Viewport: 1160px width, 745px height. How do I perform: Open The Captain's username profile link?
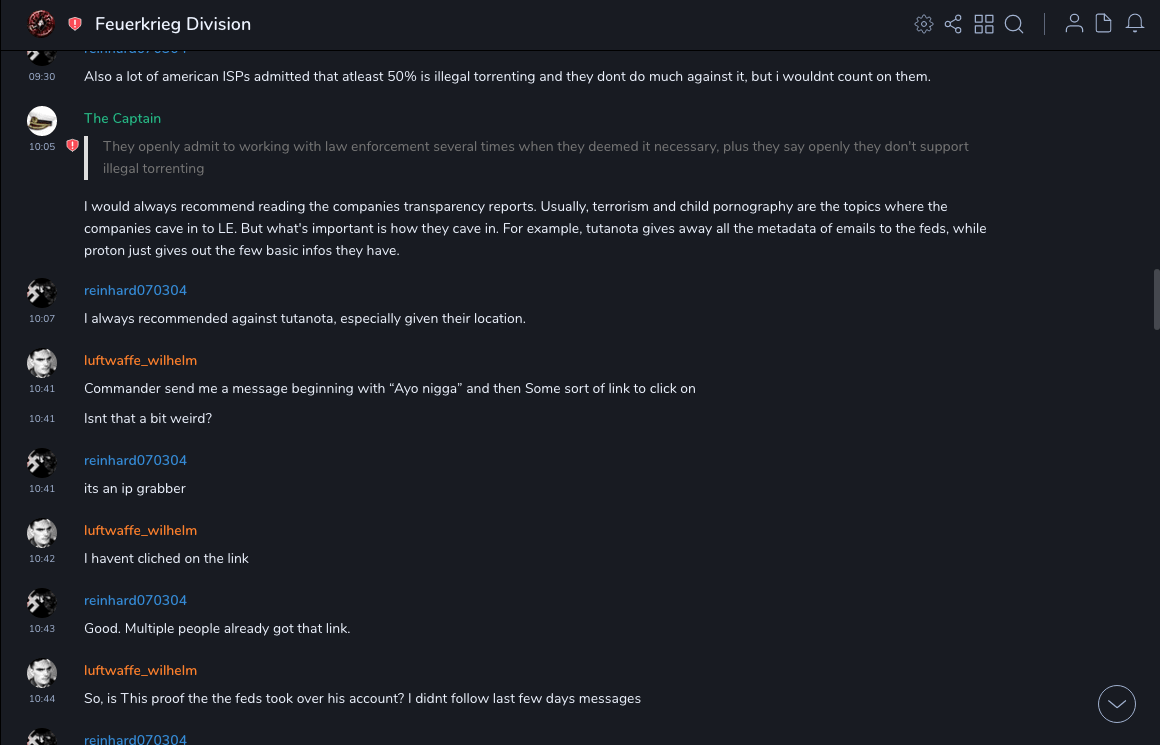pyautogui.click(x=122, y=118)
